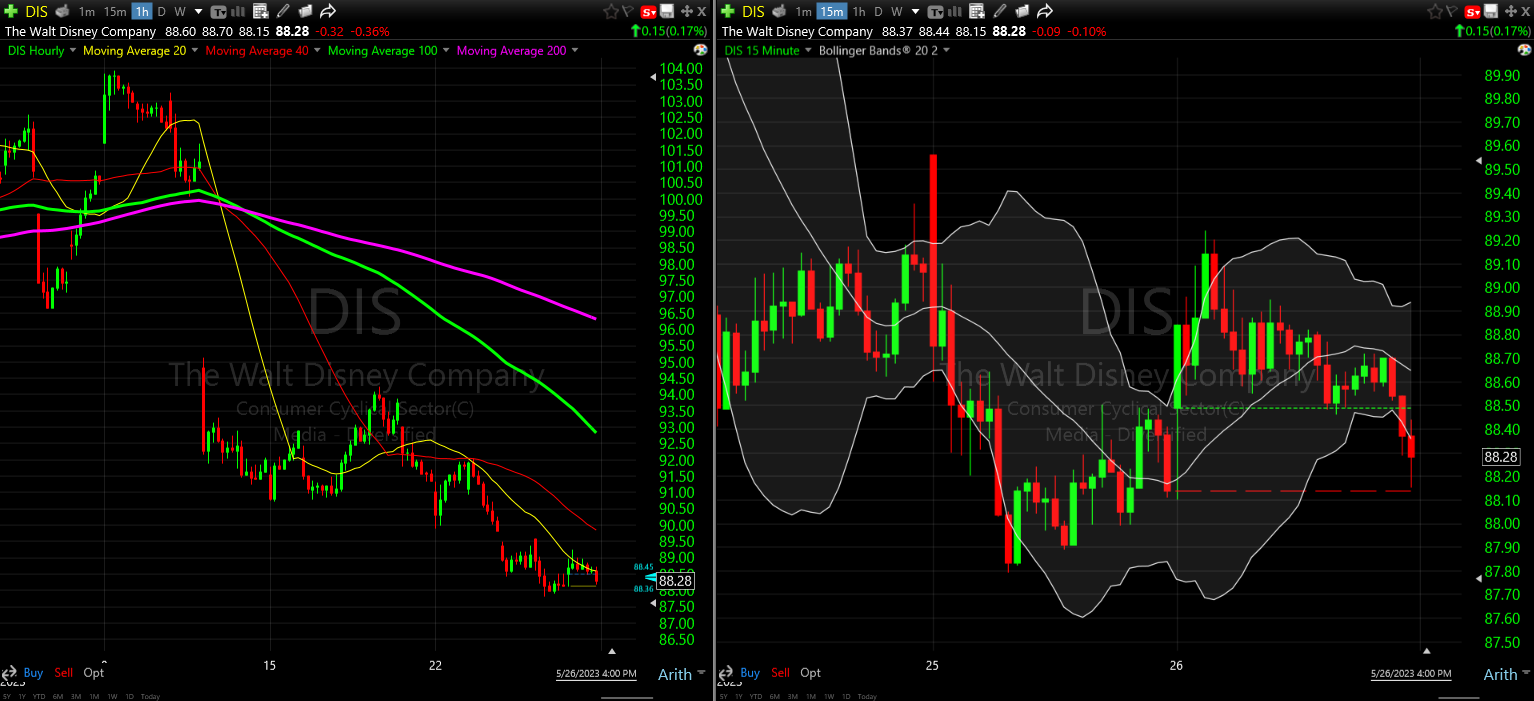Image resolution: width=1534 pixels, height=701 pixels.
Task: Click the Opt button in the right chart
Action: (811, 673)
